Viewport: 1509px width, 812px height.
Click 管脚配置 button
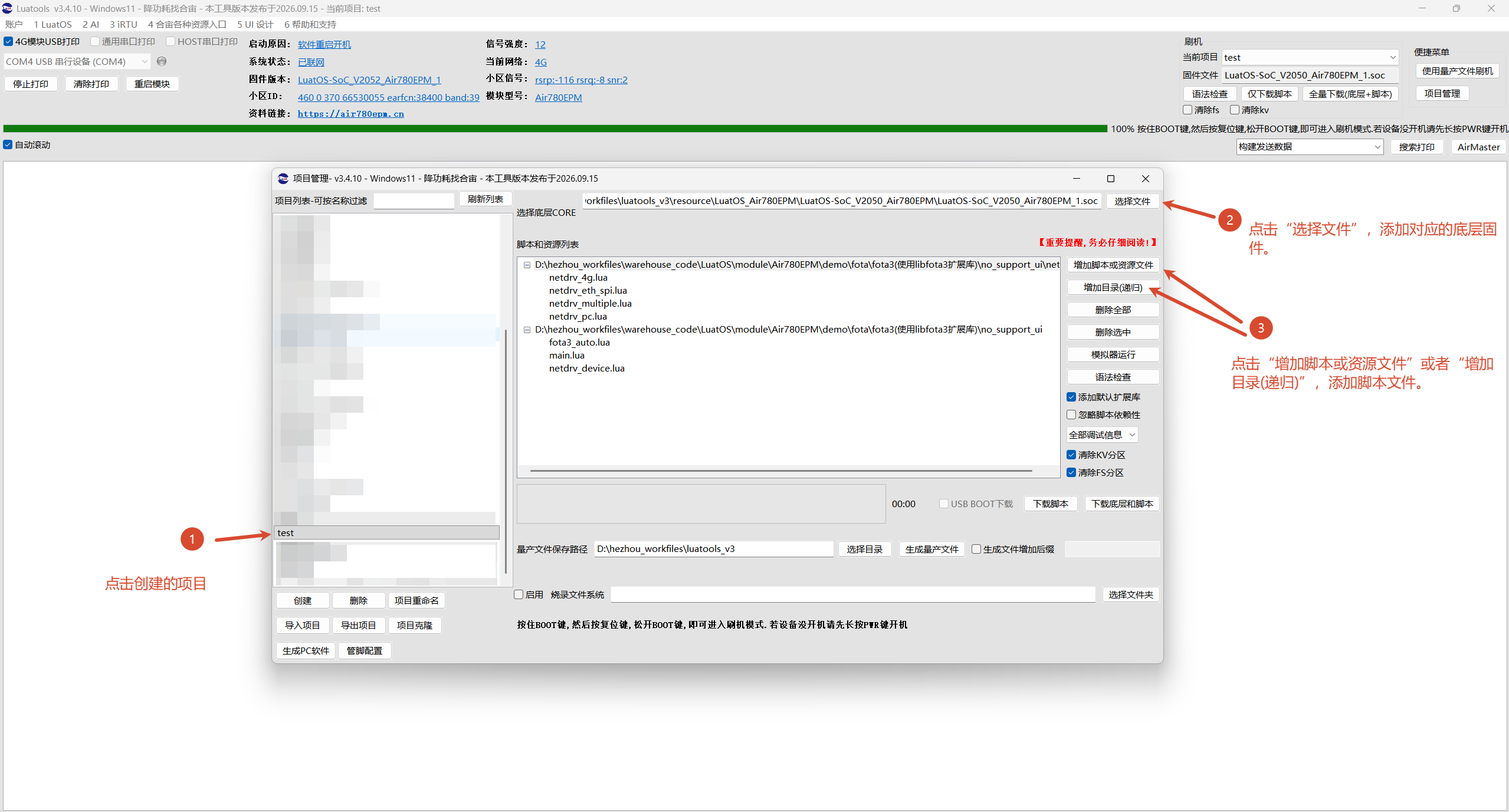[x=365, y=650]
